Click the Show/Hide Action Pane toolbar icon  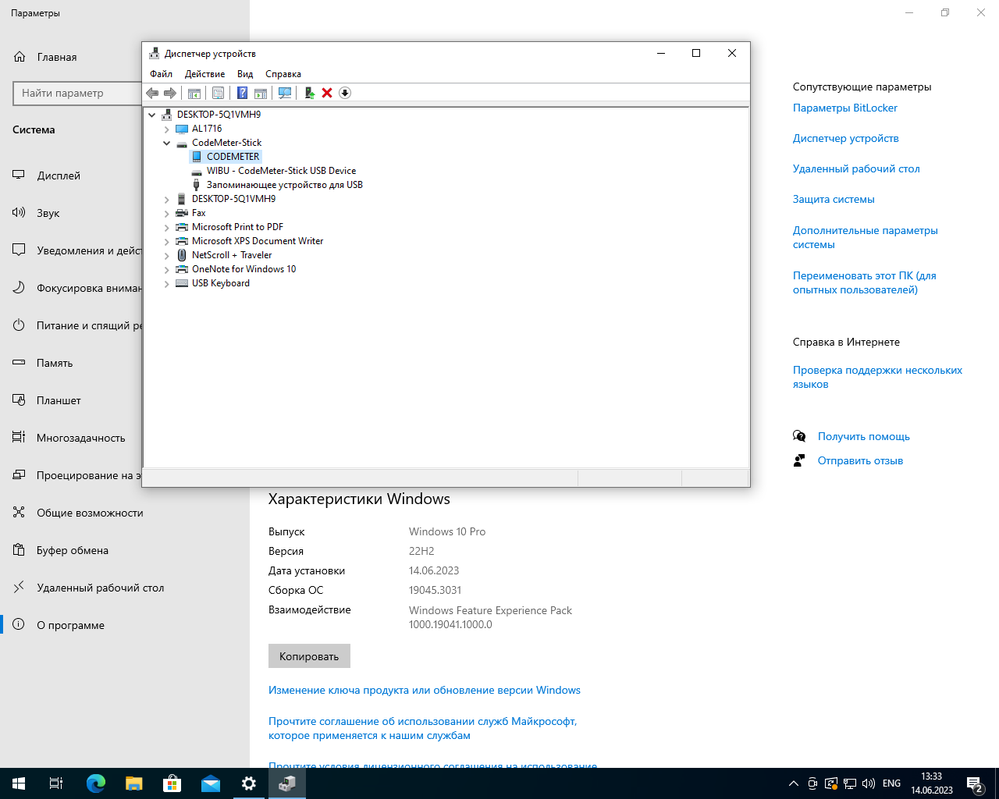pyautogui.click(x=261, y=93)
